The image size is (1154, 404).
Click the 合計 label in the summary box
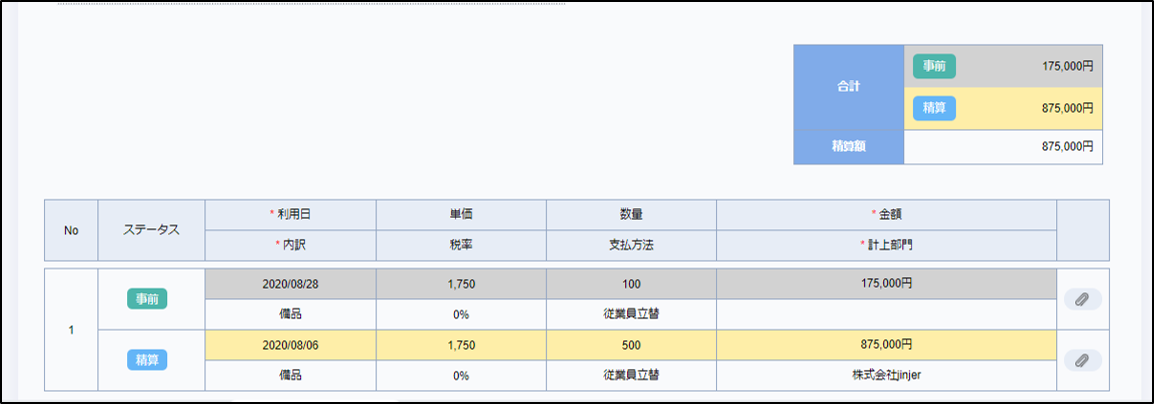[848, 87]
